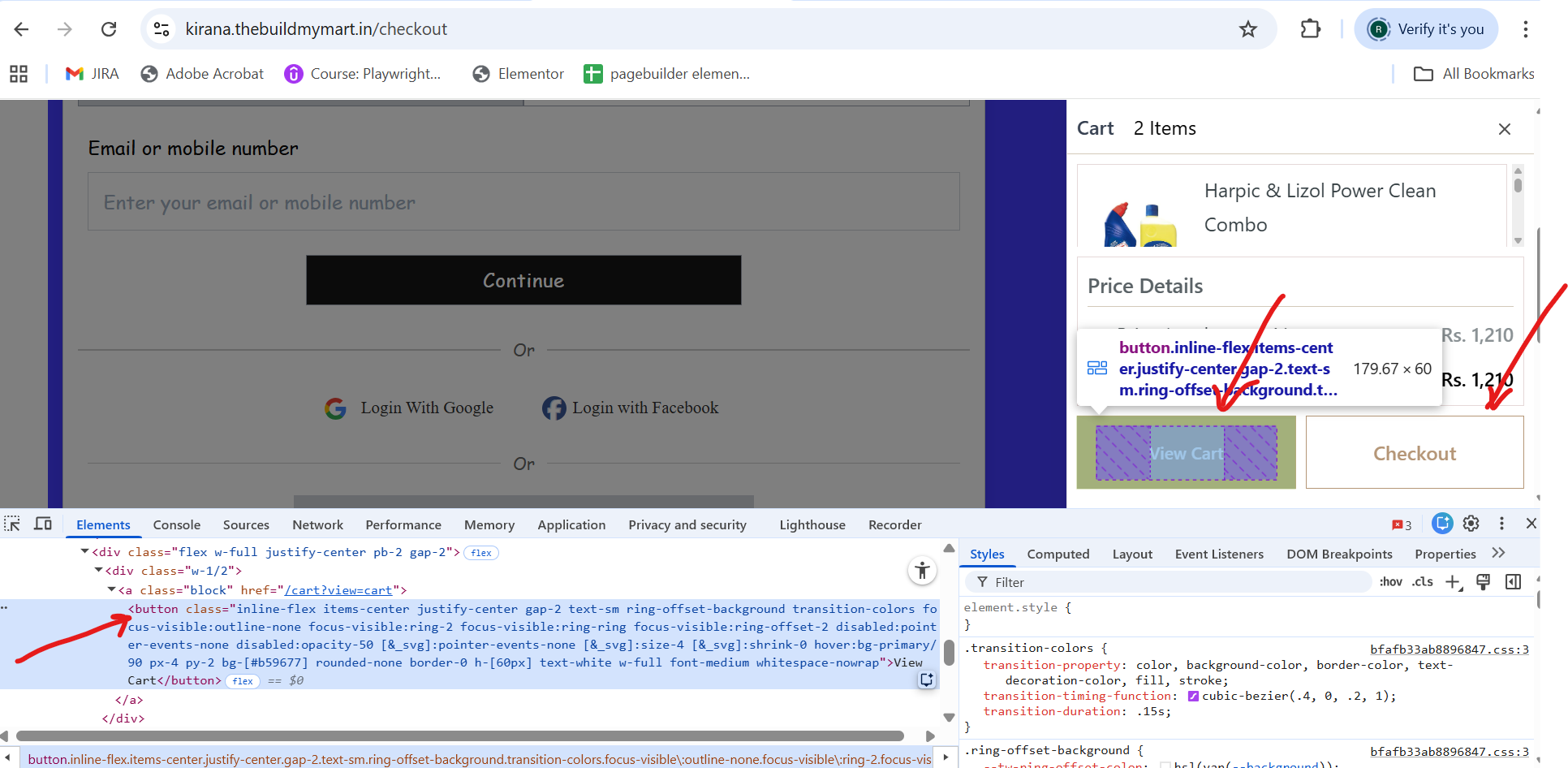Screen dimensions: 1568x768
Task: Toggle flex badge on the w-full div
Action: [x=481, y=553]
